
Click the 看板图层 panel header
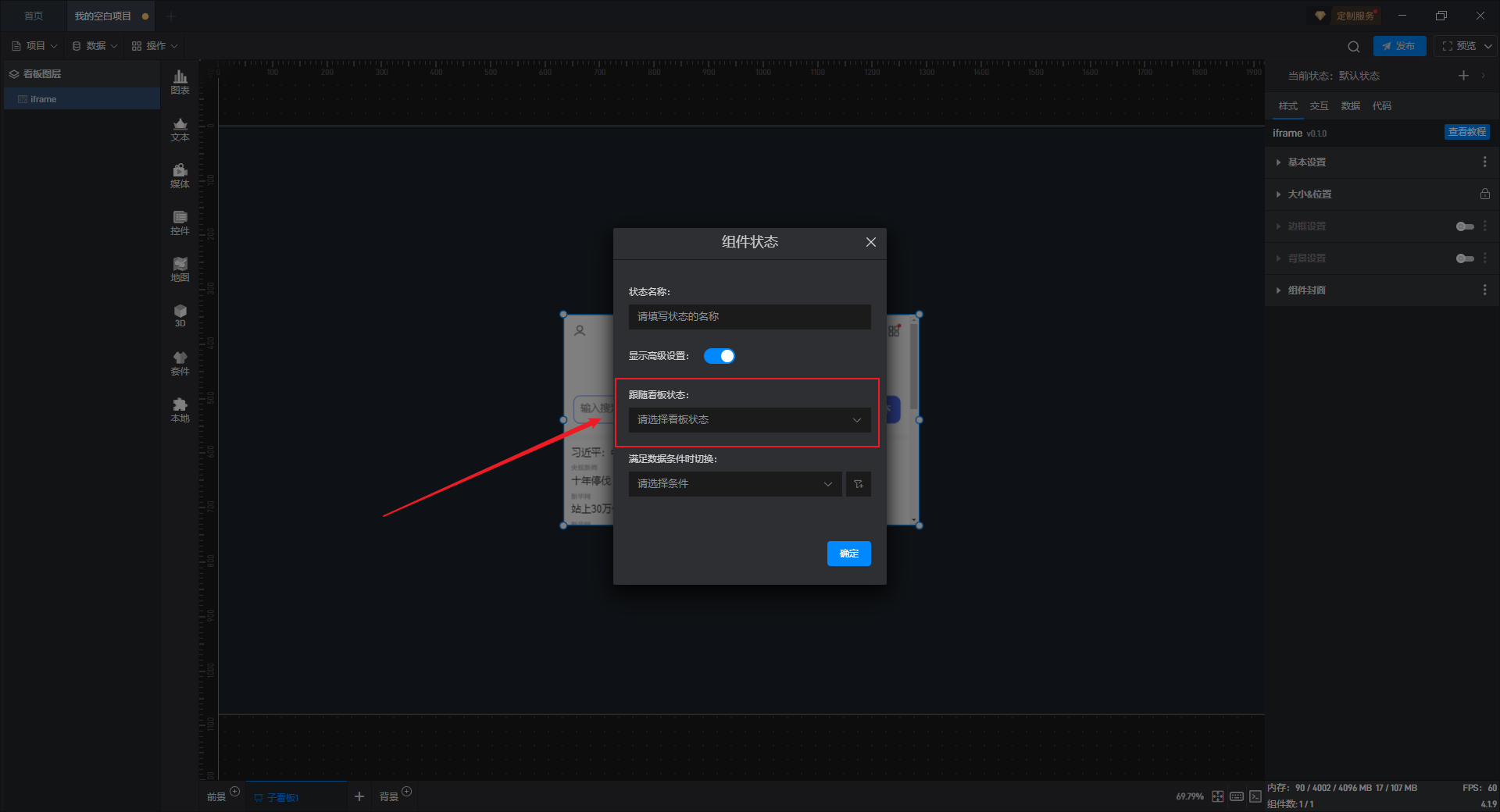pyautogui.click(x=82, y=74)
